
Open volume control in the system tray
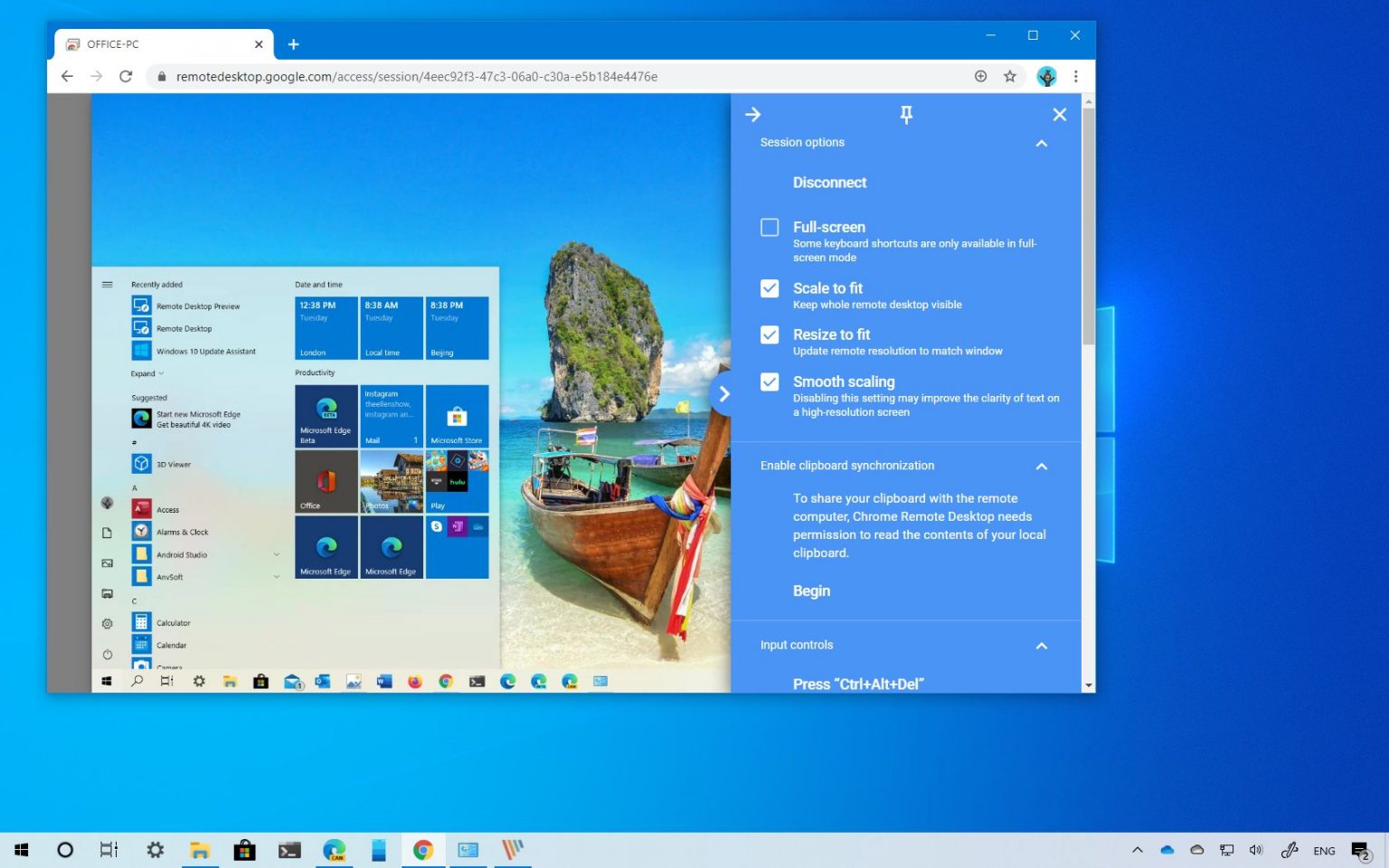click(x=1256, y=850)
